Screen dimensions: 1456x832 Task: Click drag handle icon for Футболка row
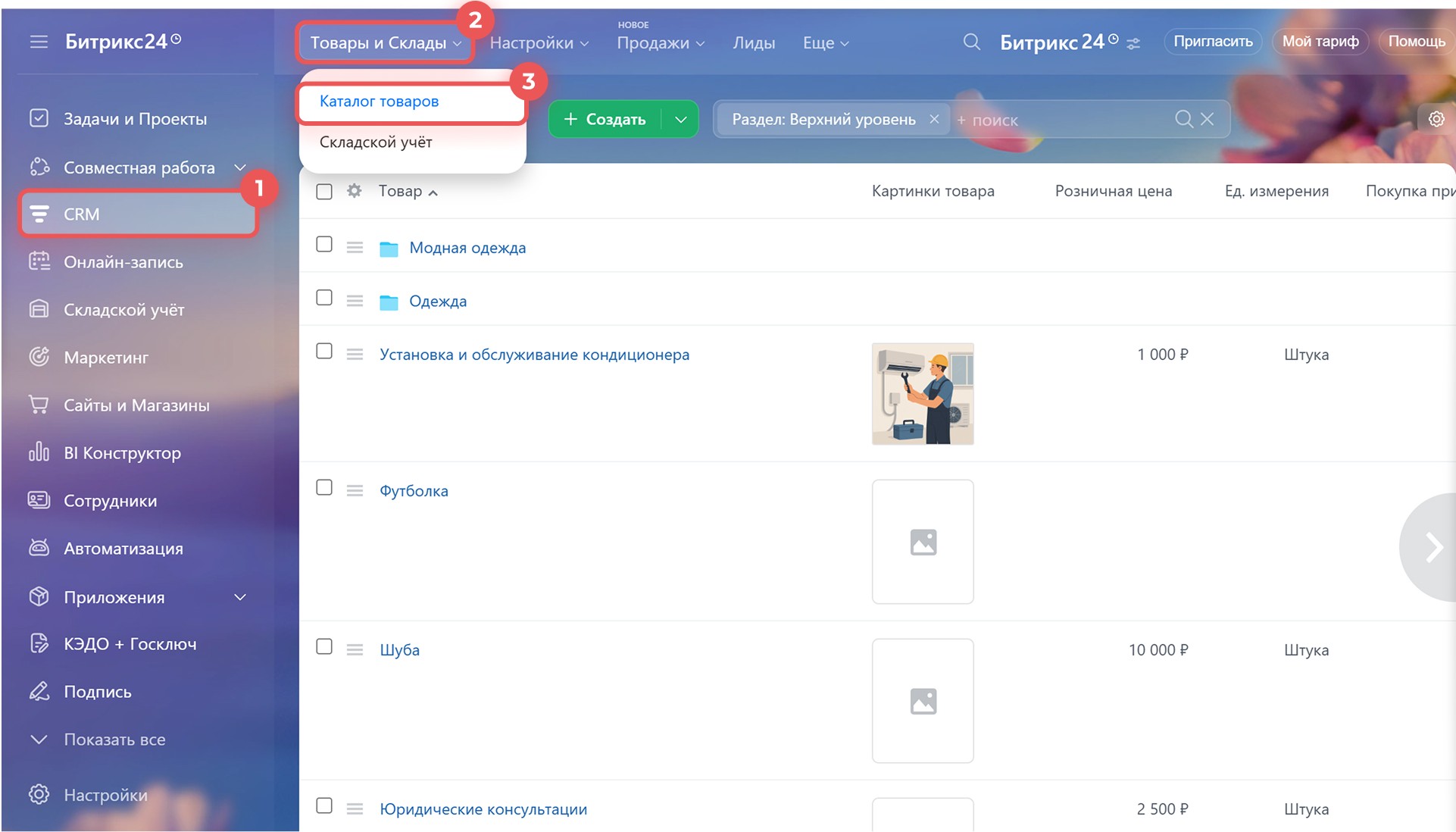pyautogui.click(x=355, y=491)
